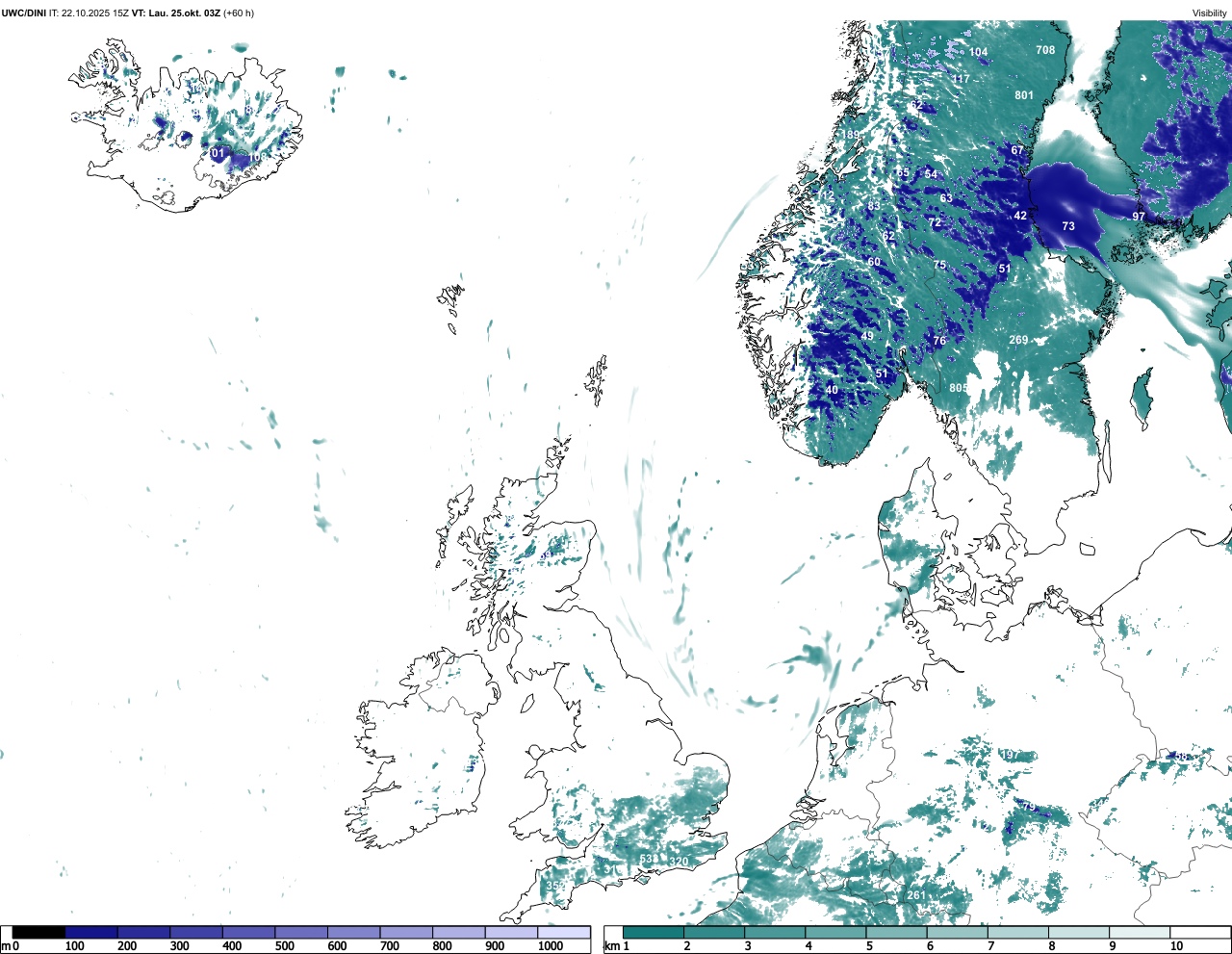The width and height of the screenshot is (1232, 954).
Task: Click the UWC/DINI model run header text
Action: 127,13
